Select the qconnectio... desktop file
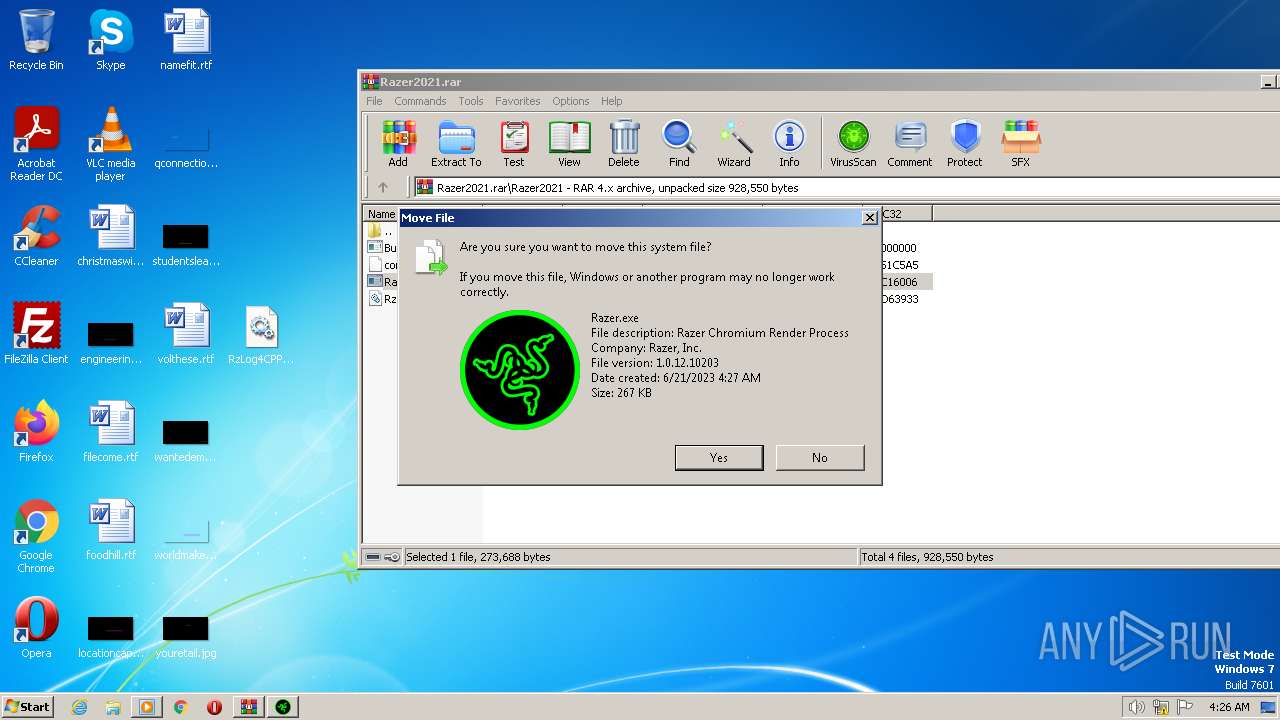Viewport: 1280px width, 720px height. 186,146
